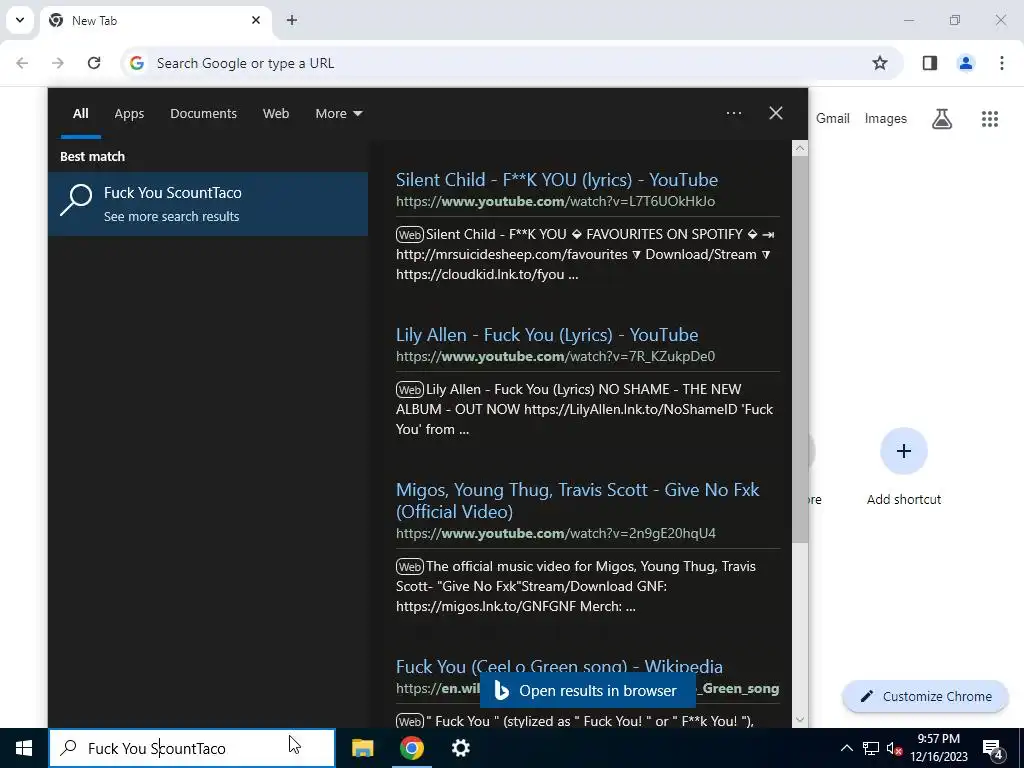This screenshot has height=768, width=1024.
Task: Open Migos Give No Fxk Official Video result
Action: [577, 501]
